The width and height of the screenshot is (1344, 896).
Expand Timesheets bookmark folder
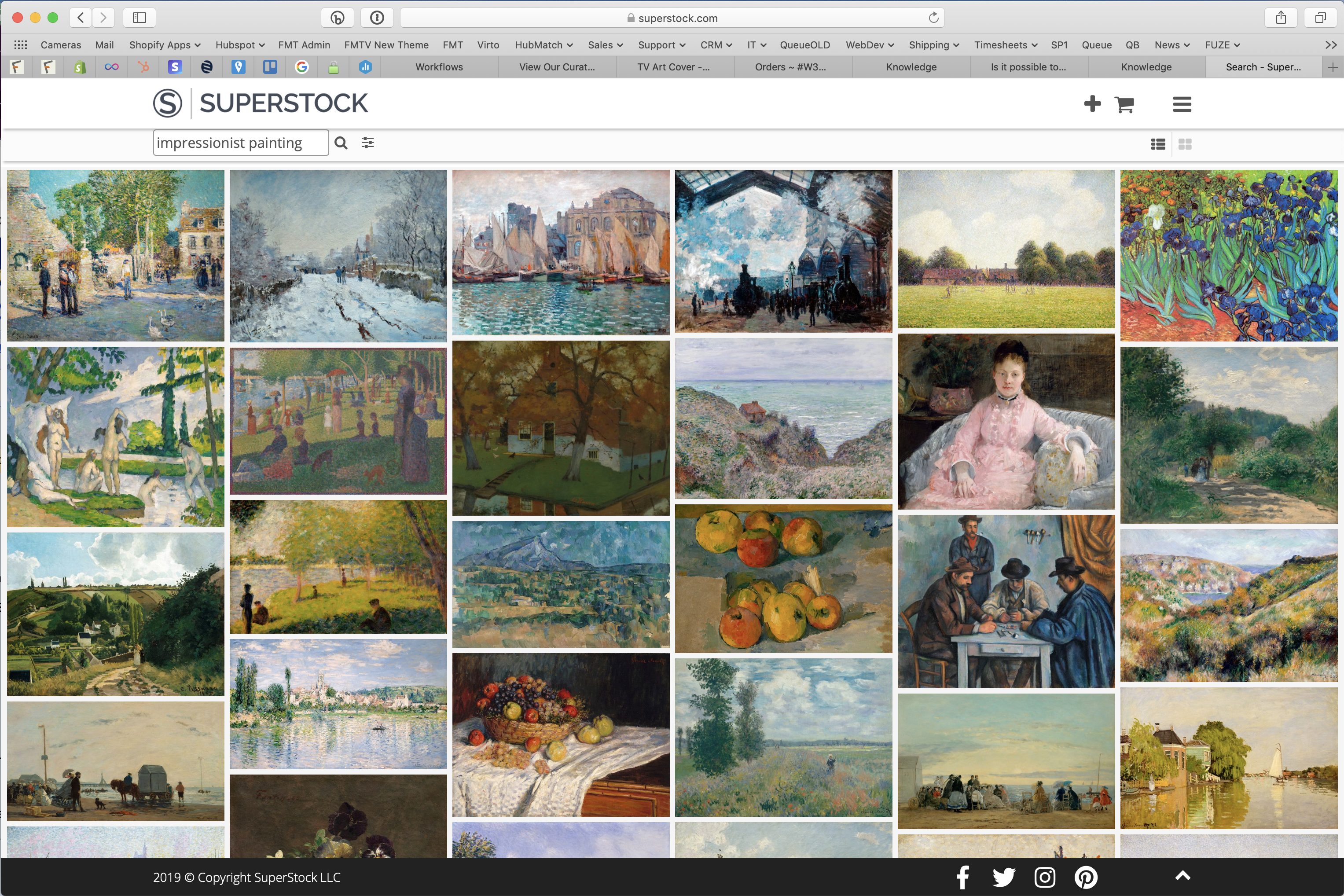(x=1006, y=44)
